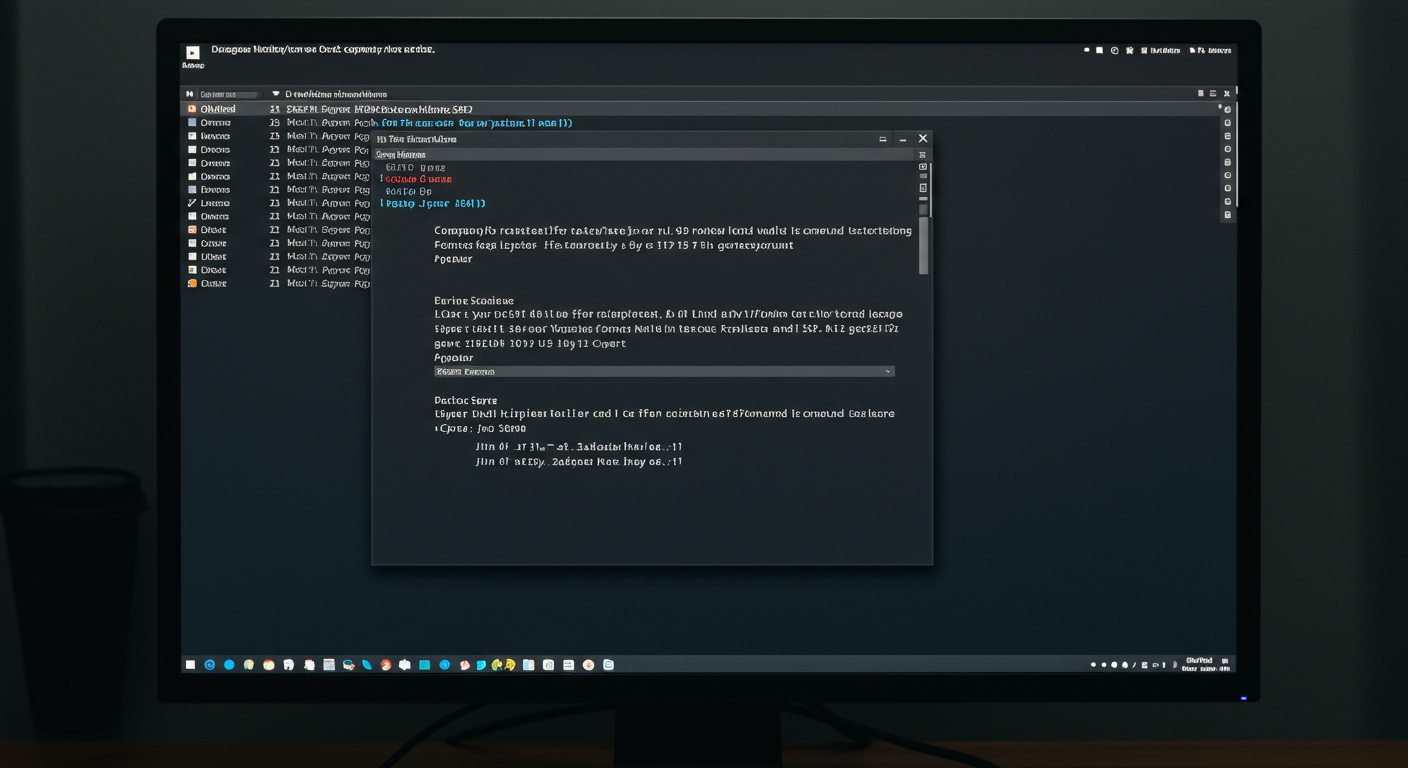Close the front dialog with its X button

click(923, 139)
